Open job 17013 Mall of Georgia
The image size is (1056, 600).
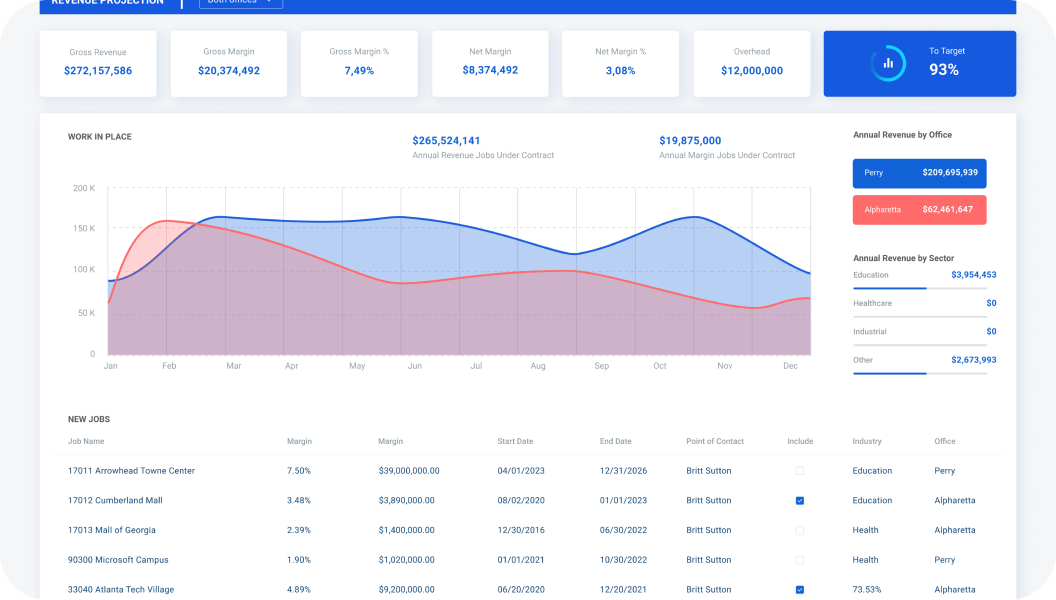tap(112, 530)
